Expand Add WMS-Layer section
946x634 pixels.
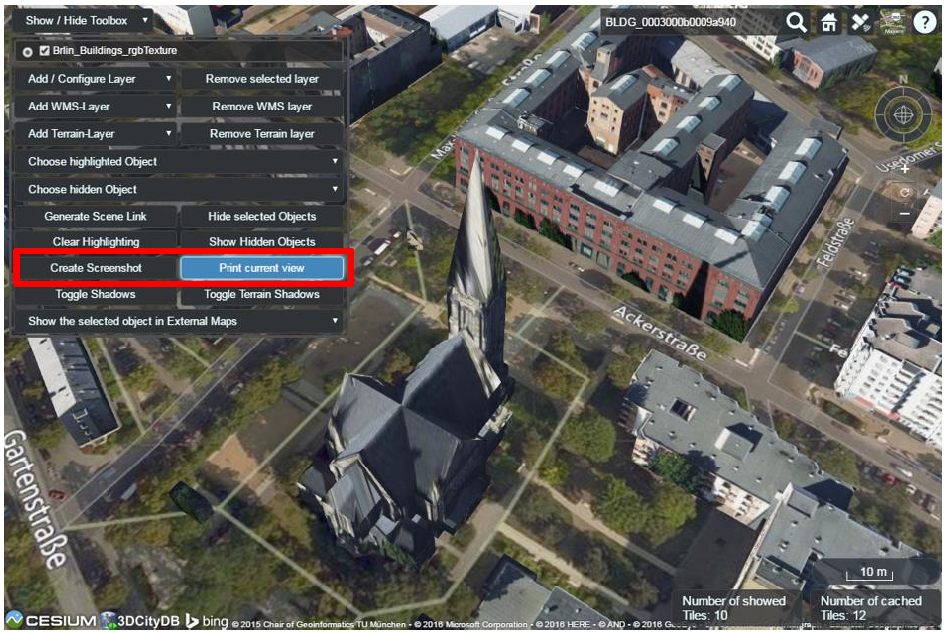tap(95, 107)
